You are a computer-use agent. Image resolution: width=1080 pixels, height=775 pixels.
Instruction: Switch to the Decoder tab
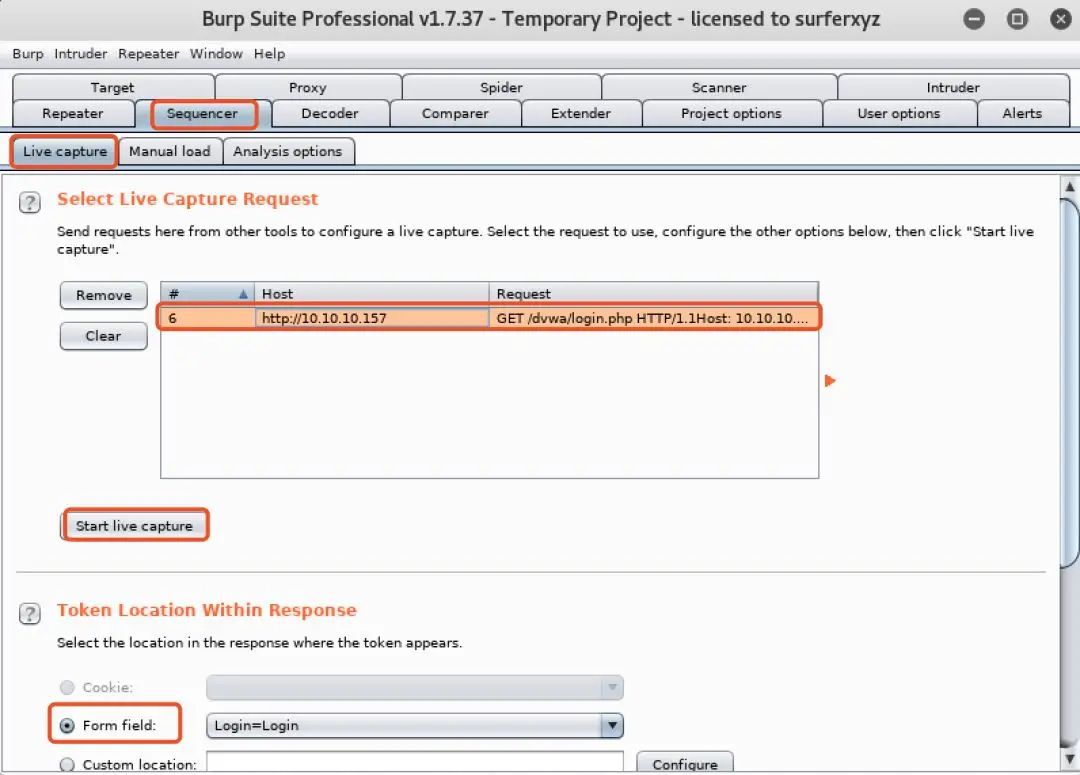pos(330,114)
